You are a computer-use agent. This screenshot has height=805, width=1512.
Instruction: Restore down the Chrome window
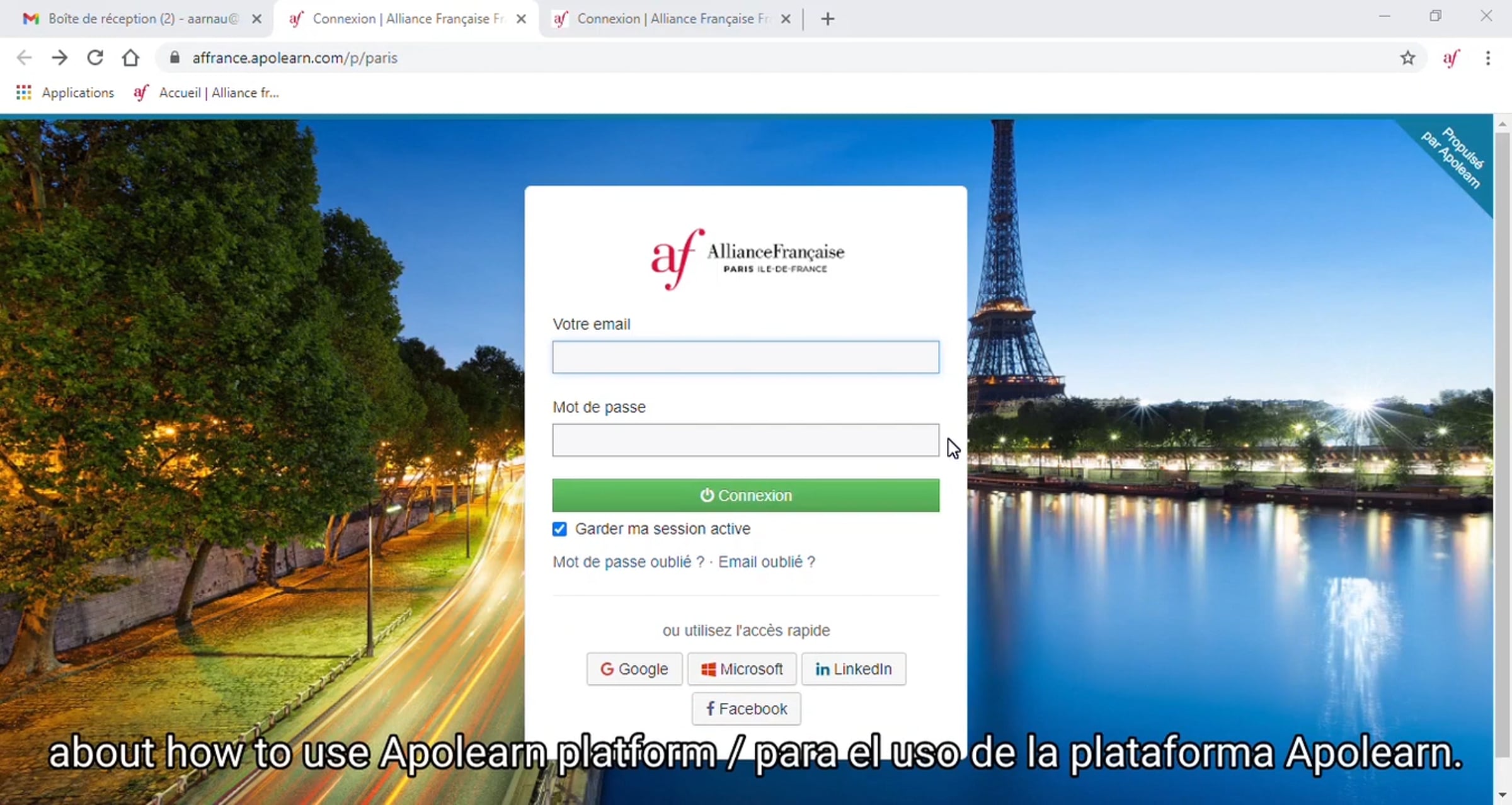1435,16
